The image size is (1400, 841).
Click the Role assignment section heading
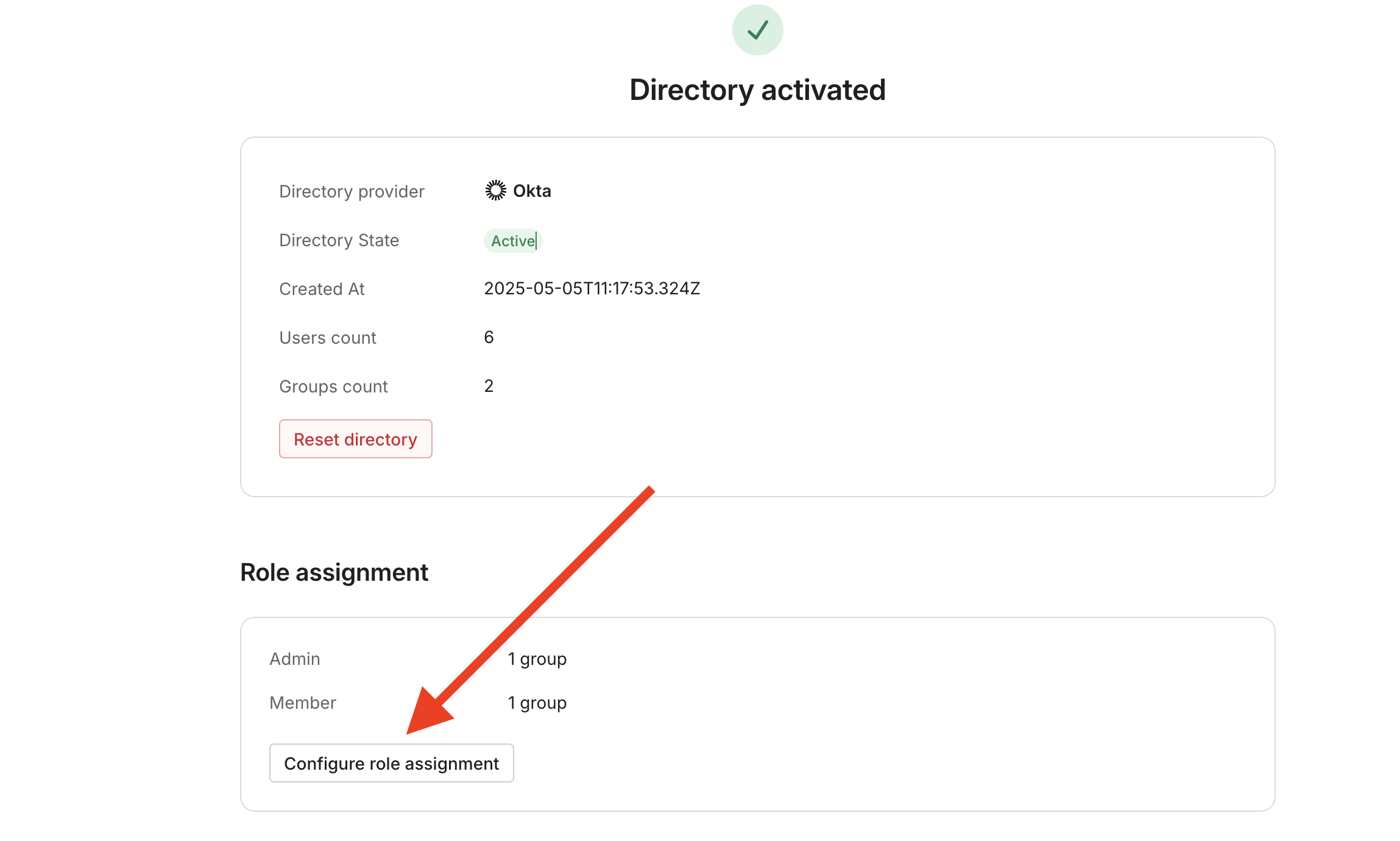point(334,572)
